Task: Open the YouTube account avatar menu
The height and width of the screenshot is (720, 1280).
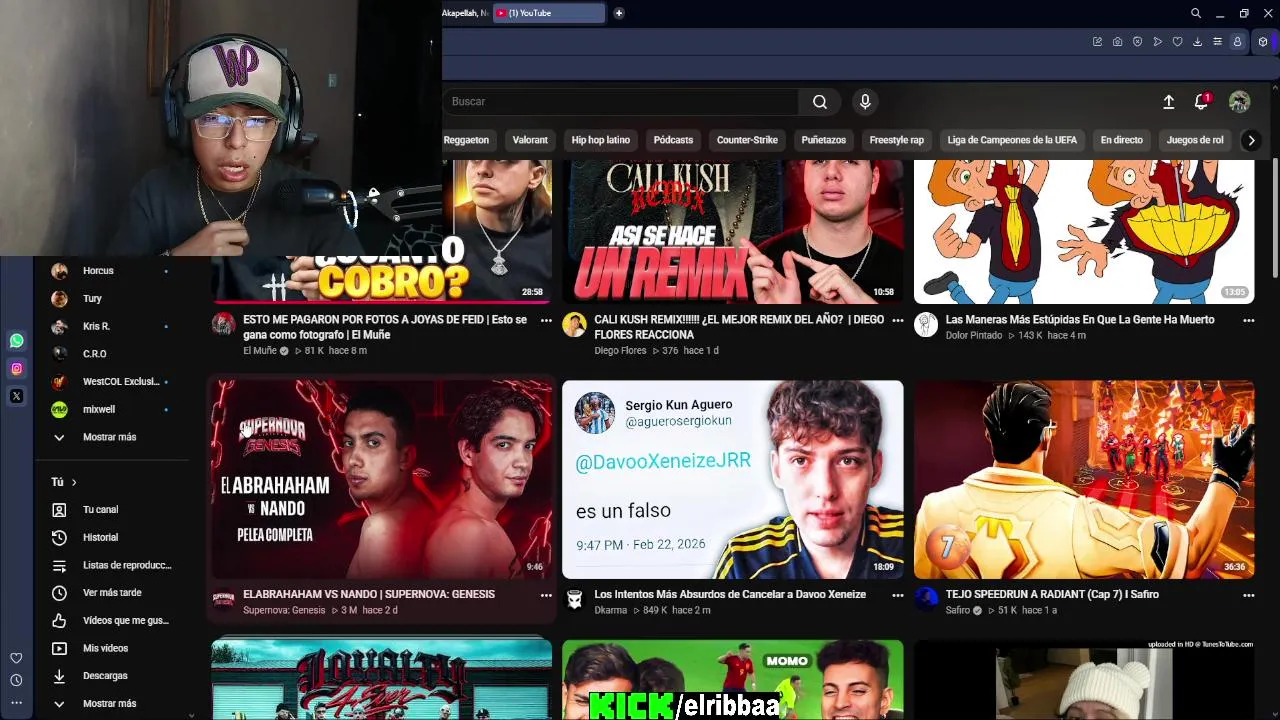Action: click(1239, 101)
